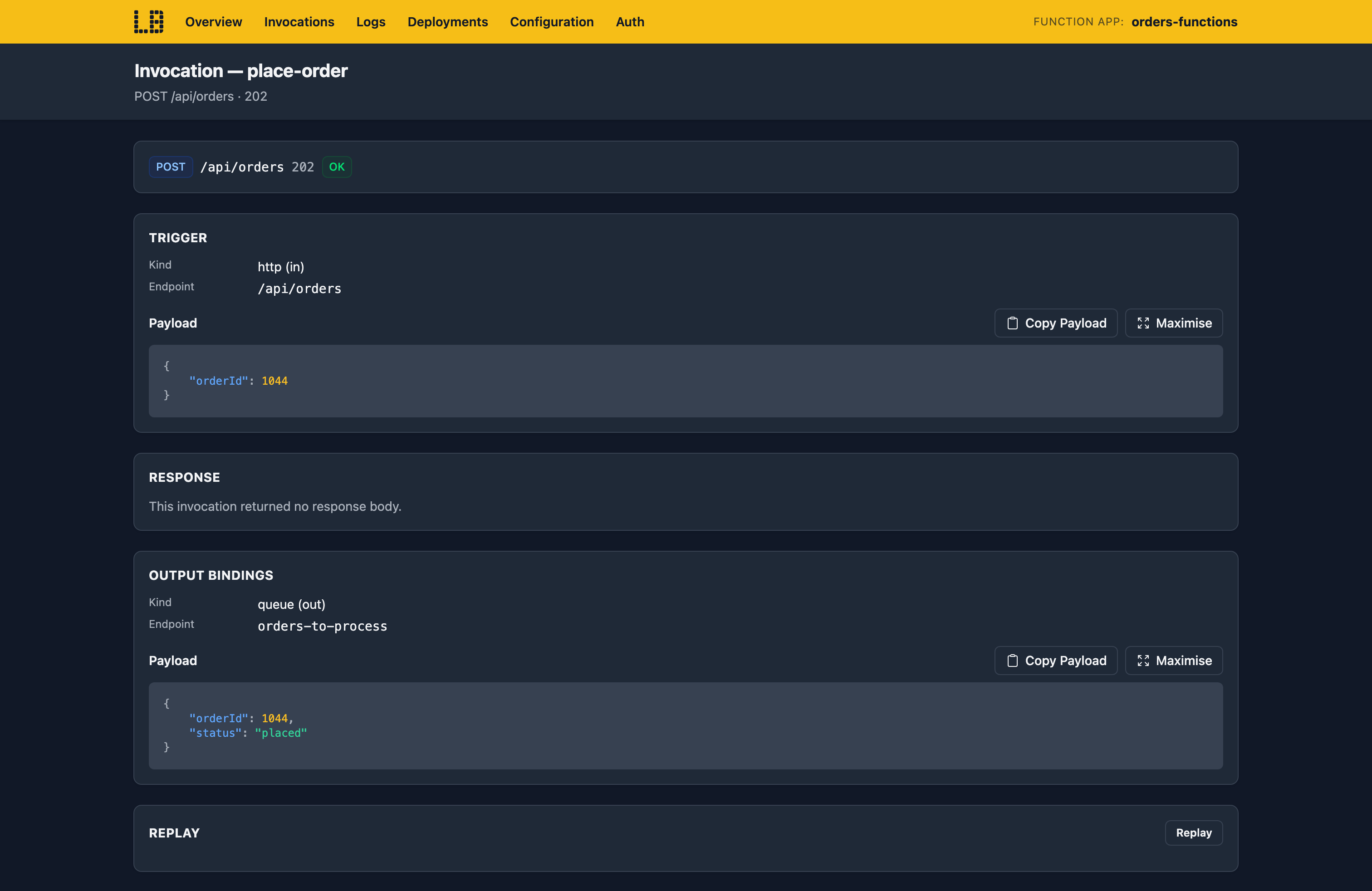The image size is (1372, 891).
Task: Select the orders-to-process endpoint text
Action: (x=322, y=626)
